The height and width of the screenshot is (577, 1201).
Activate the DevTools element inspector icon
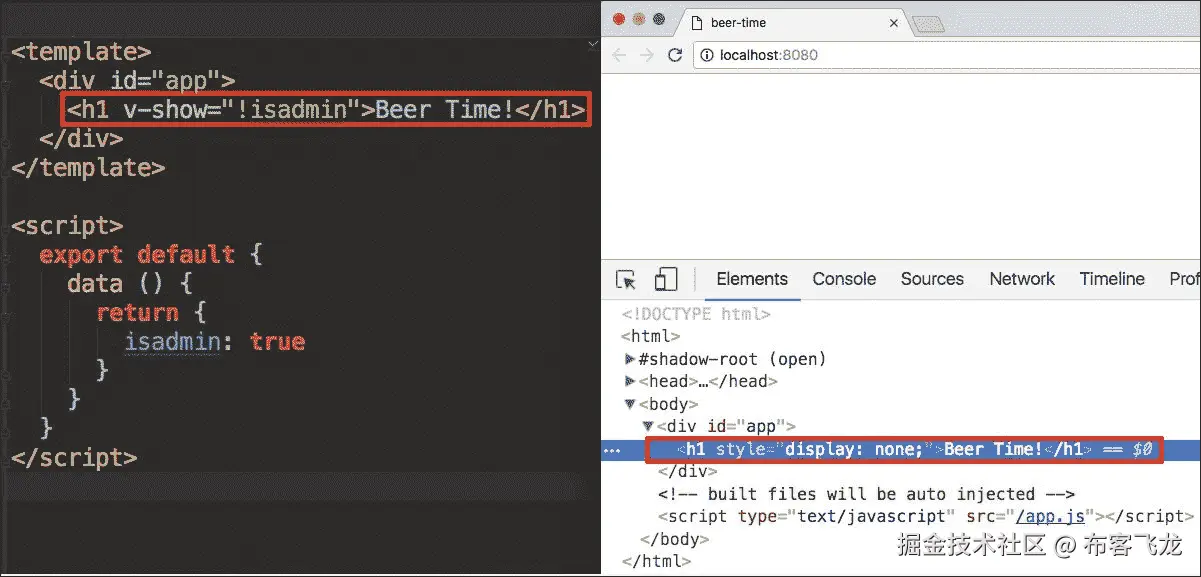coord(626,280)
